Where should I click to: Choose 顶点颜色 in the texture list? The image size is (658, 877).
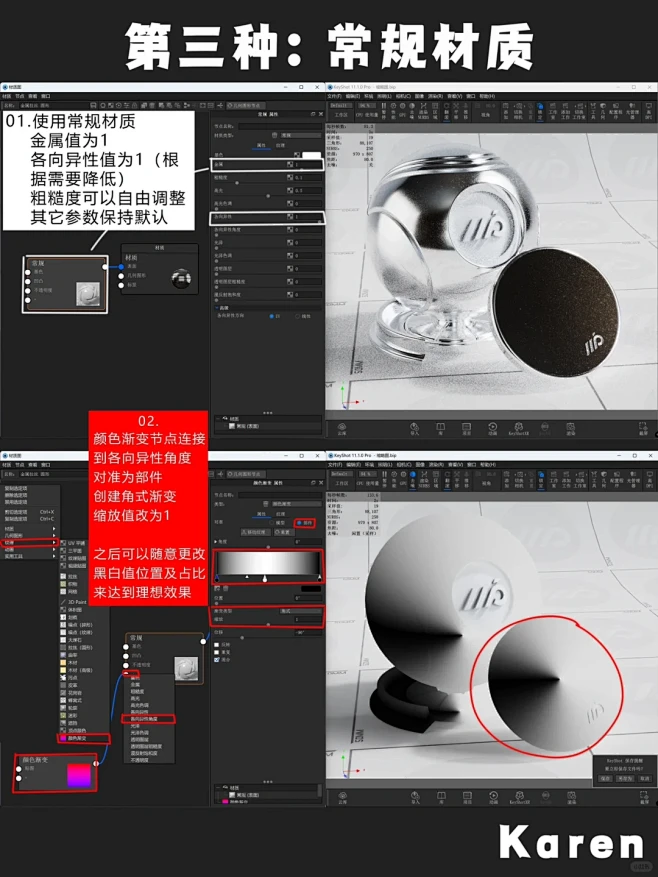(74, 730)
